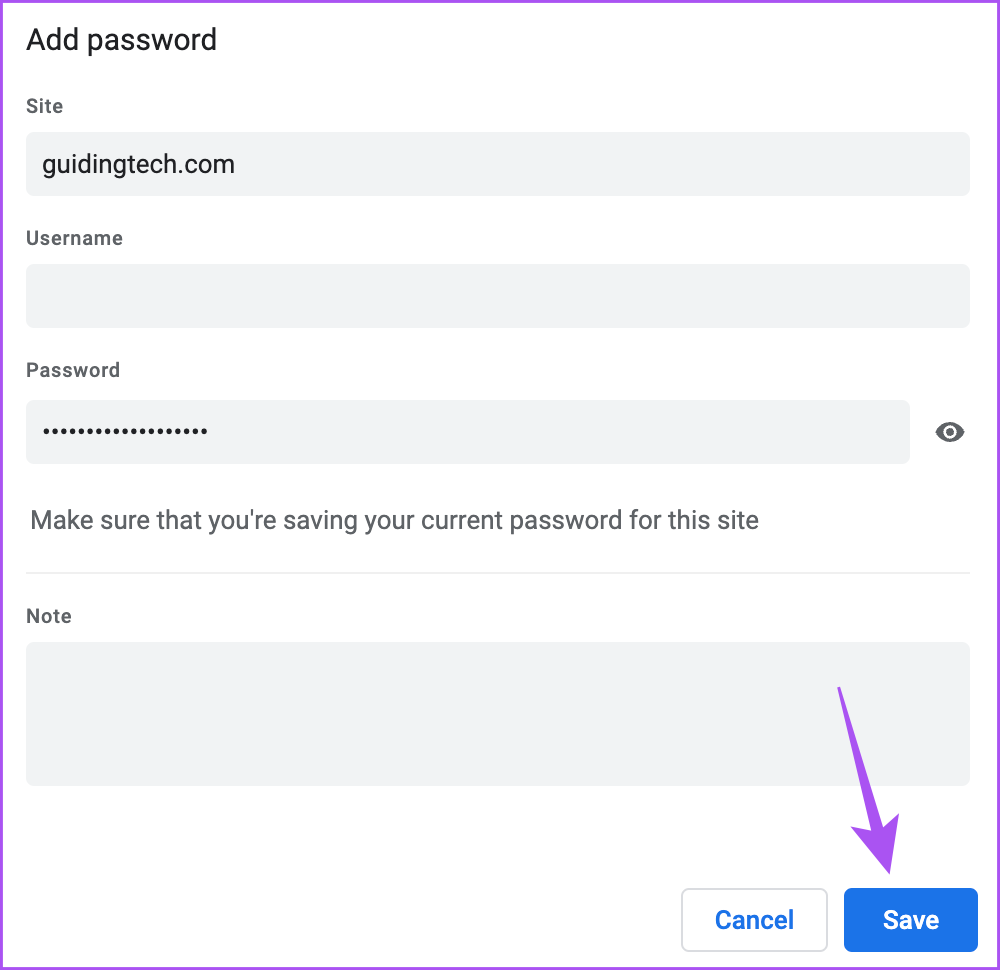Select the current password warning message
The width and height of the screenshot is (1000, 970).
tap(395, 520)
